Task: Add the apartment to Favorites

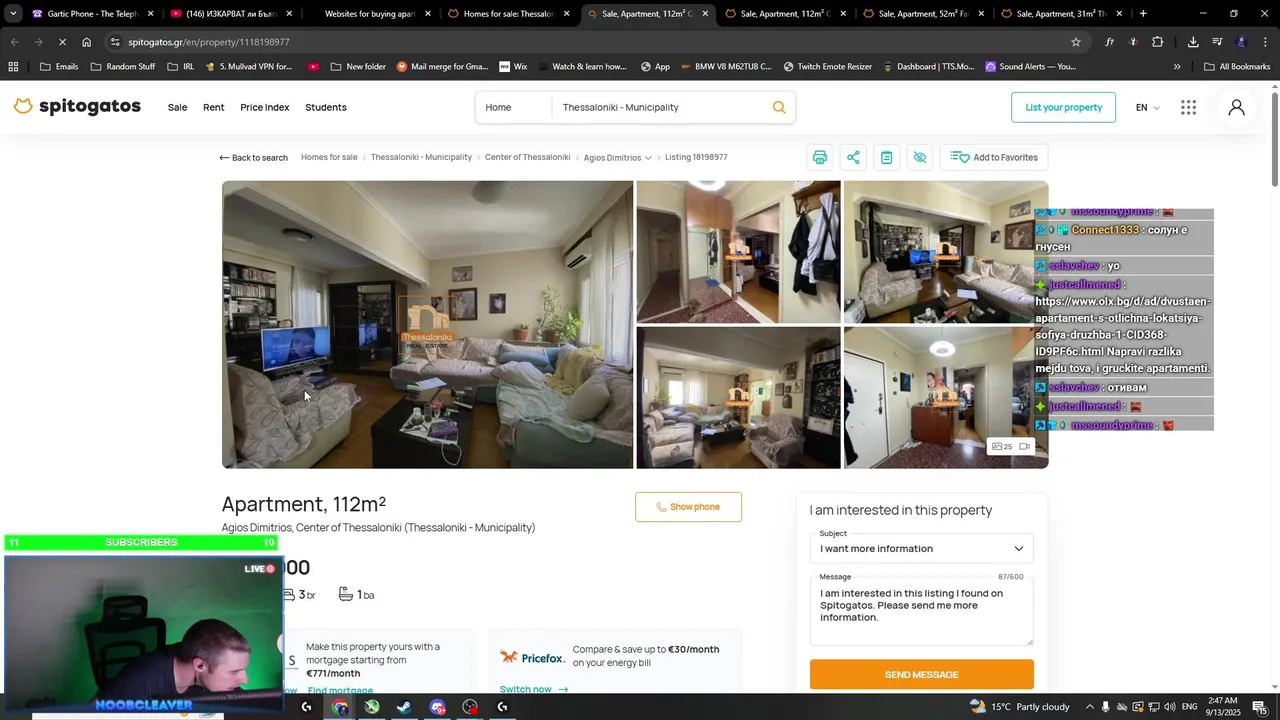Action: click(994, 157)
